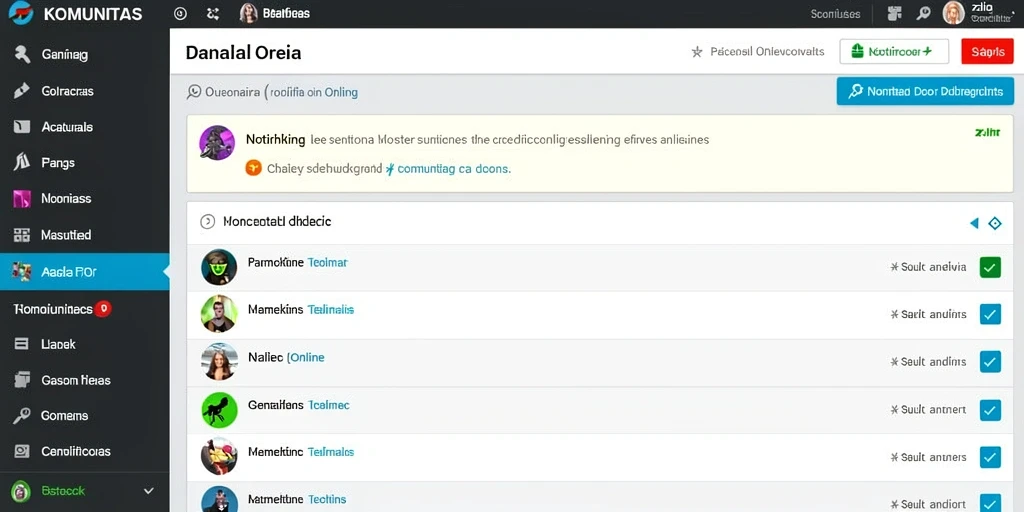1024x512 pixels.
Task: Click the circular clock icon in the top bar
Action: coord(181,13)
